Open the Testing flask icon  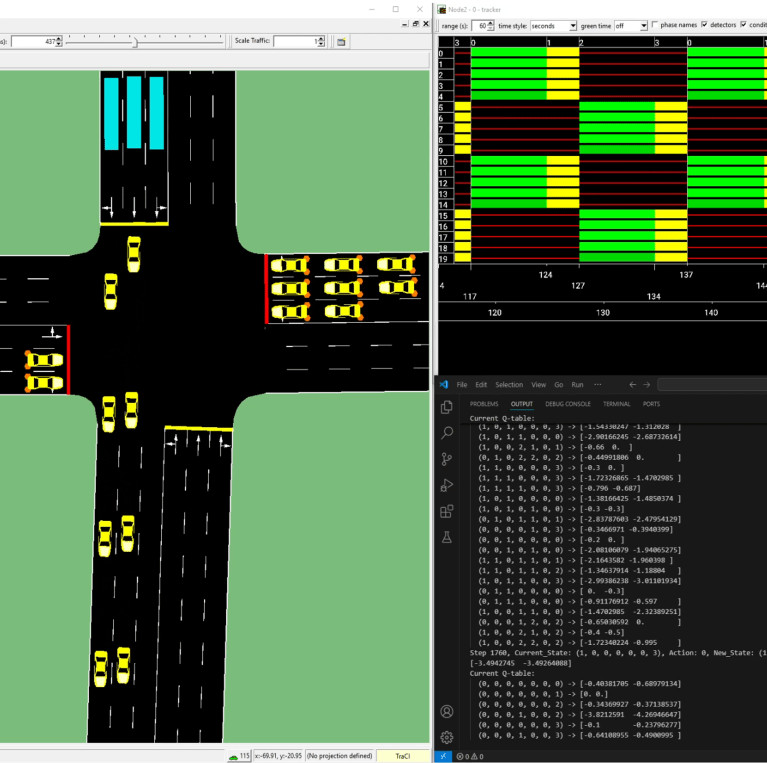(x=447, y=537)
